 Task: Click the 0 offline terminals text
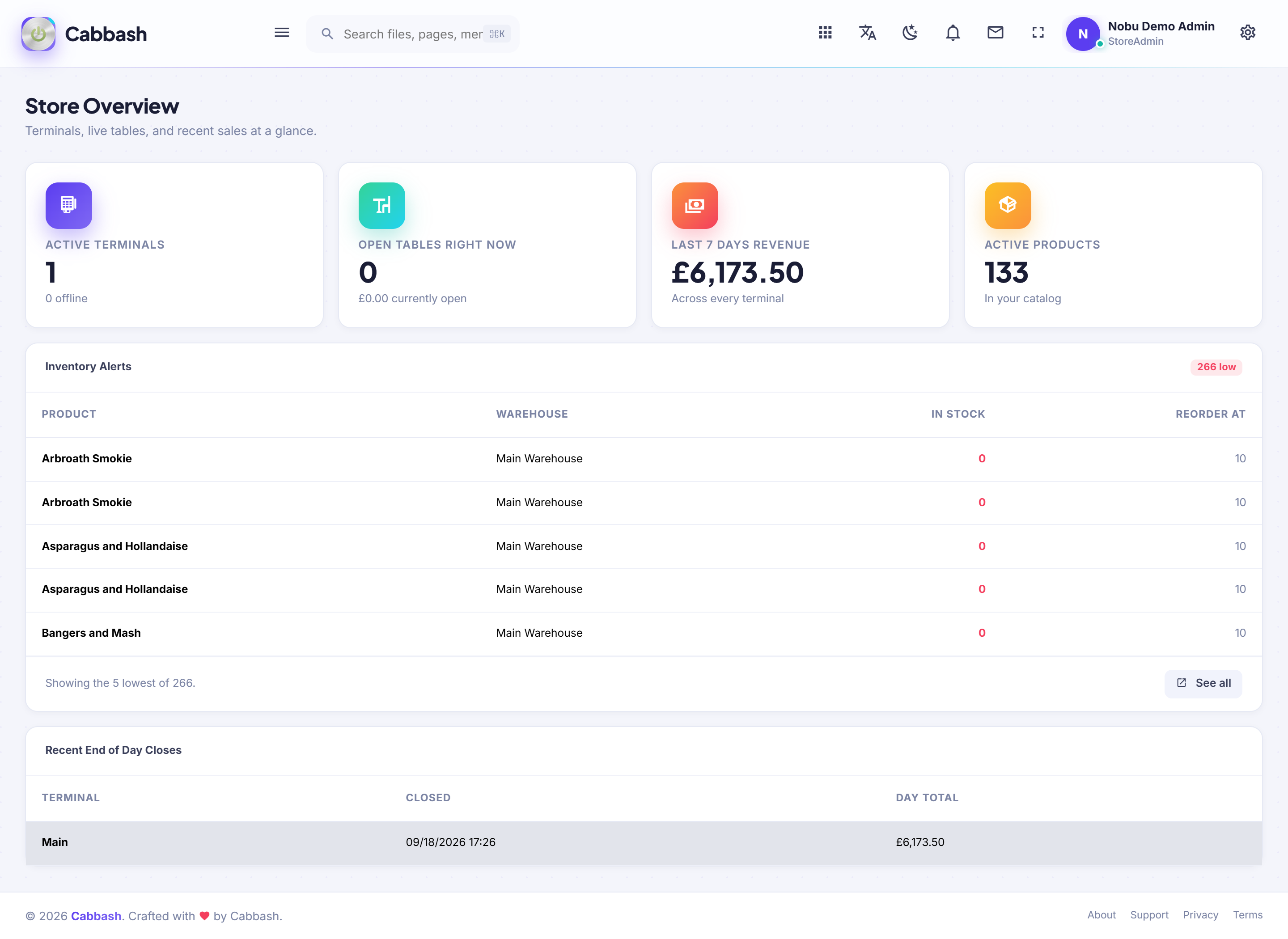(x=67, y=298)
